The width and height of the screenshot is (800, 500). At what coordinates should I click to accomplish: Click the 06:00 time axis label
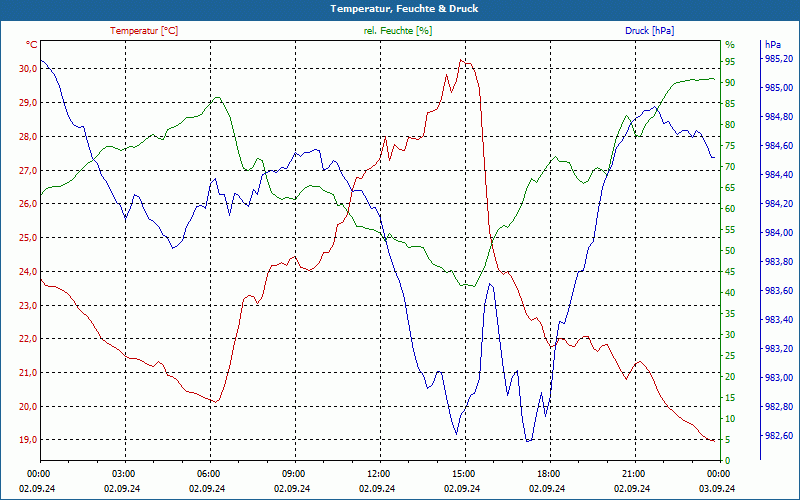point(208,474)
